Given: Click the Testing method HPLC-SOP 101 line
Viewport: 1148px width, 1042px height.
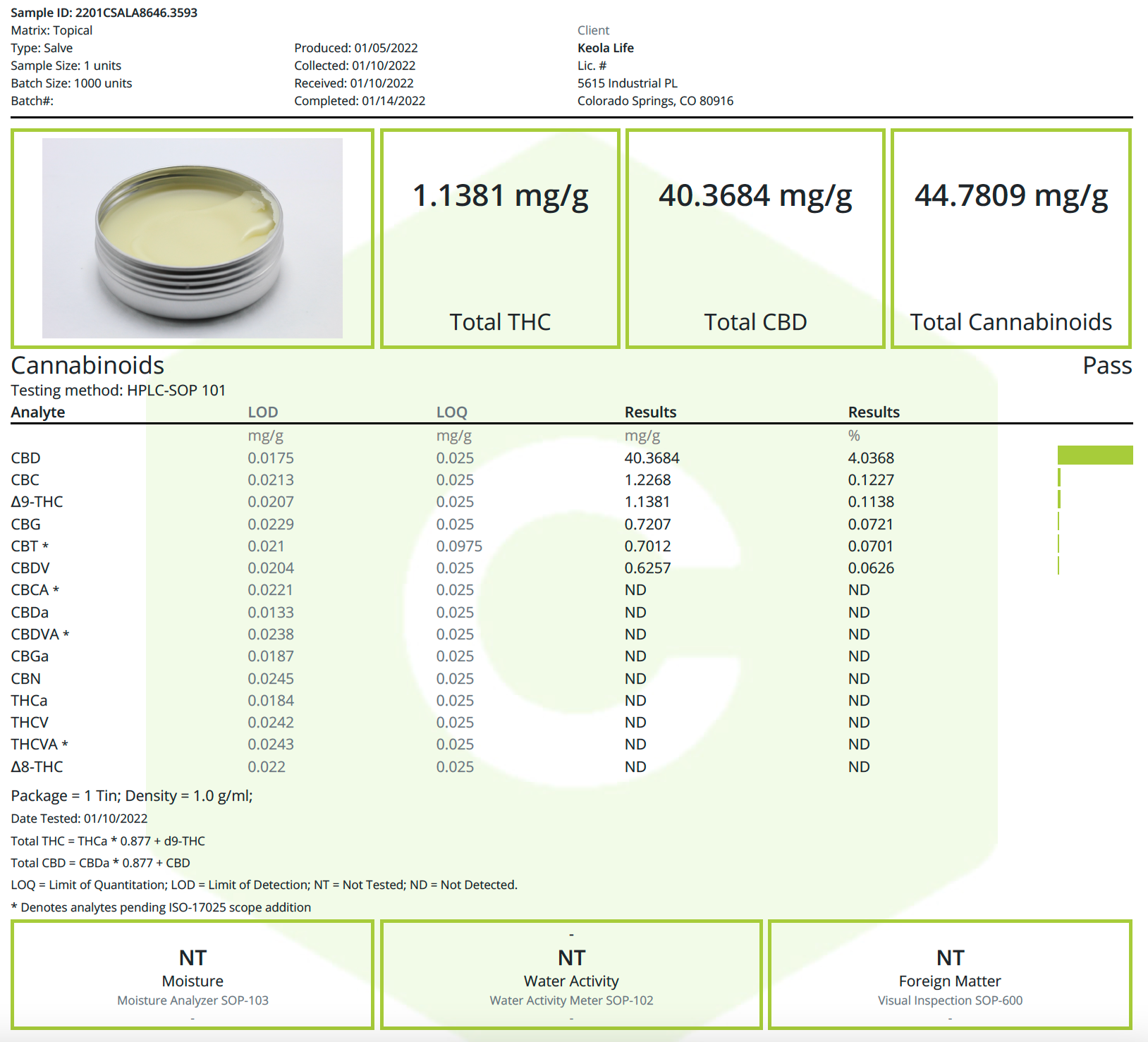Looking at the screenshot, I should point(118,391).
